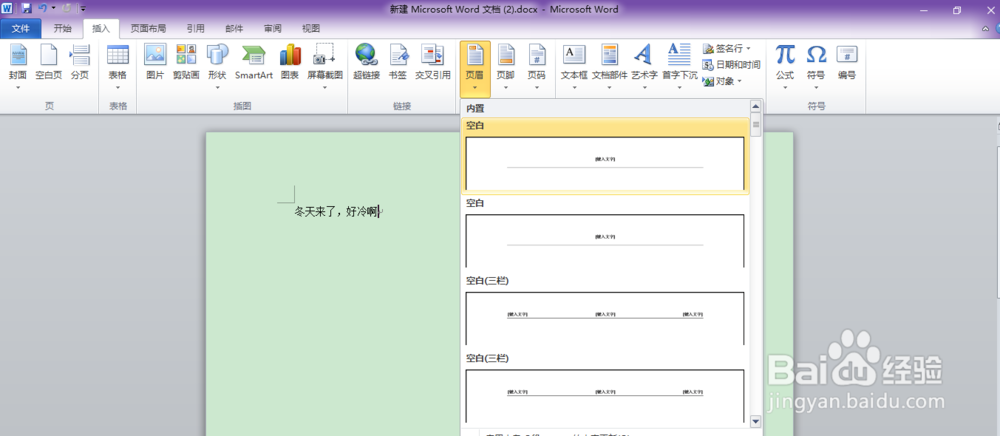This screenshot has width=1000, height=436.
Task: Choose the last 空白(三栏) header thumbnail
Action: pyautogui.click(x=605, y=396)
